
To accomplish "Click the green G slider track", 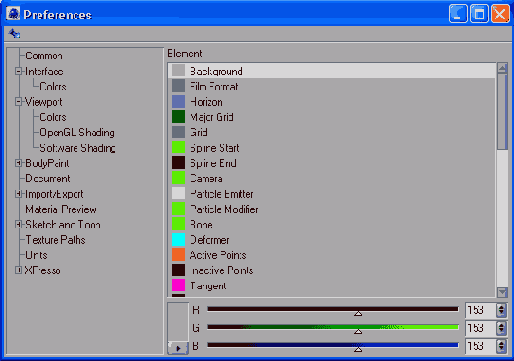I will point(333,327).
